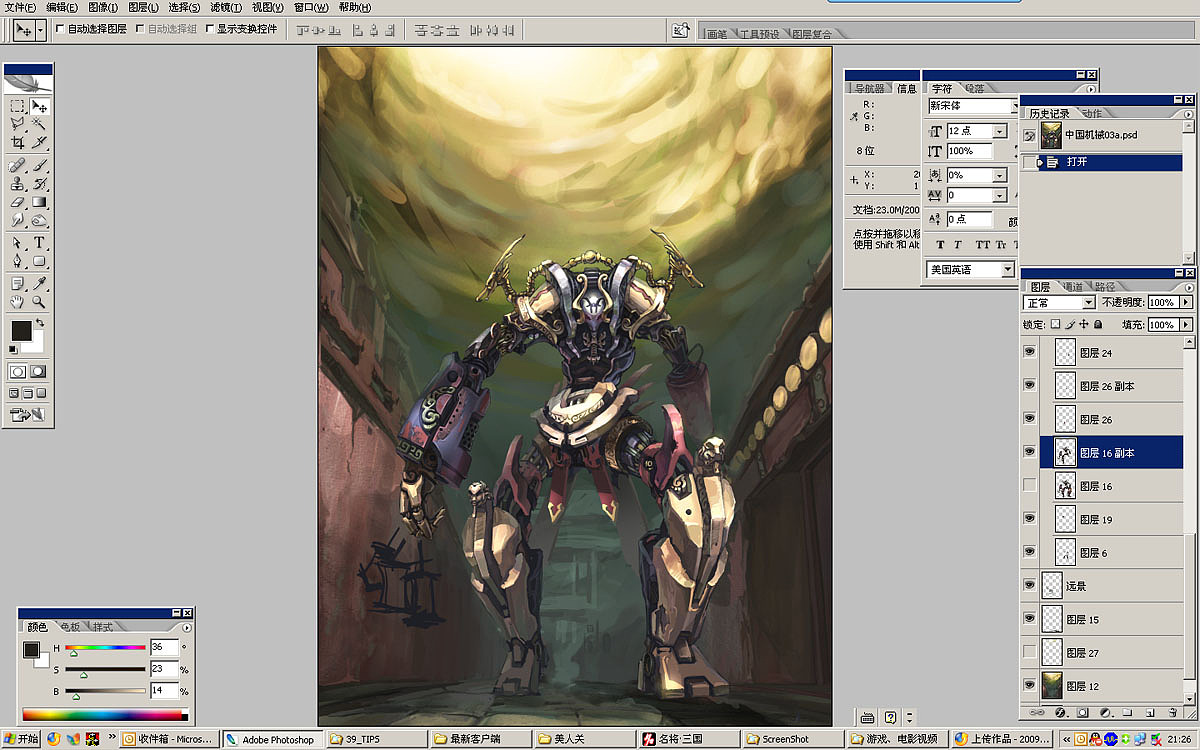Select the Healing Brush tool

(x=17, y=166)
